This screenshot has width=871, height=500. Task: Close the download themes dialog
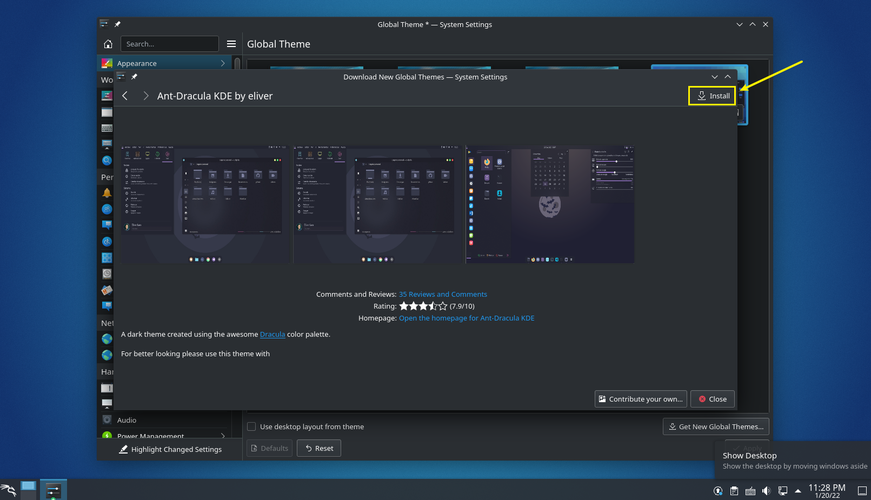pyautogui.click(x=712, y=399)
